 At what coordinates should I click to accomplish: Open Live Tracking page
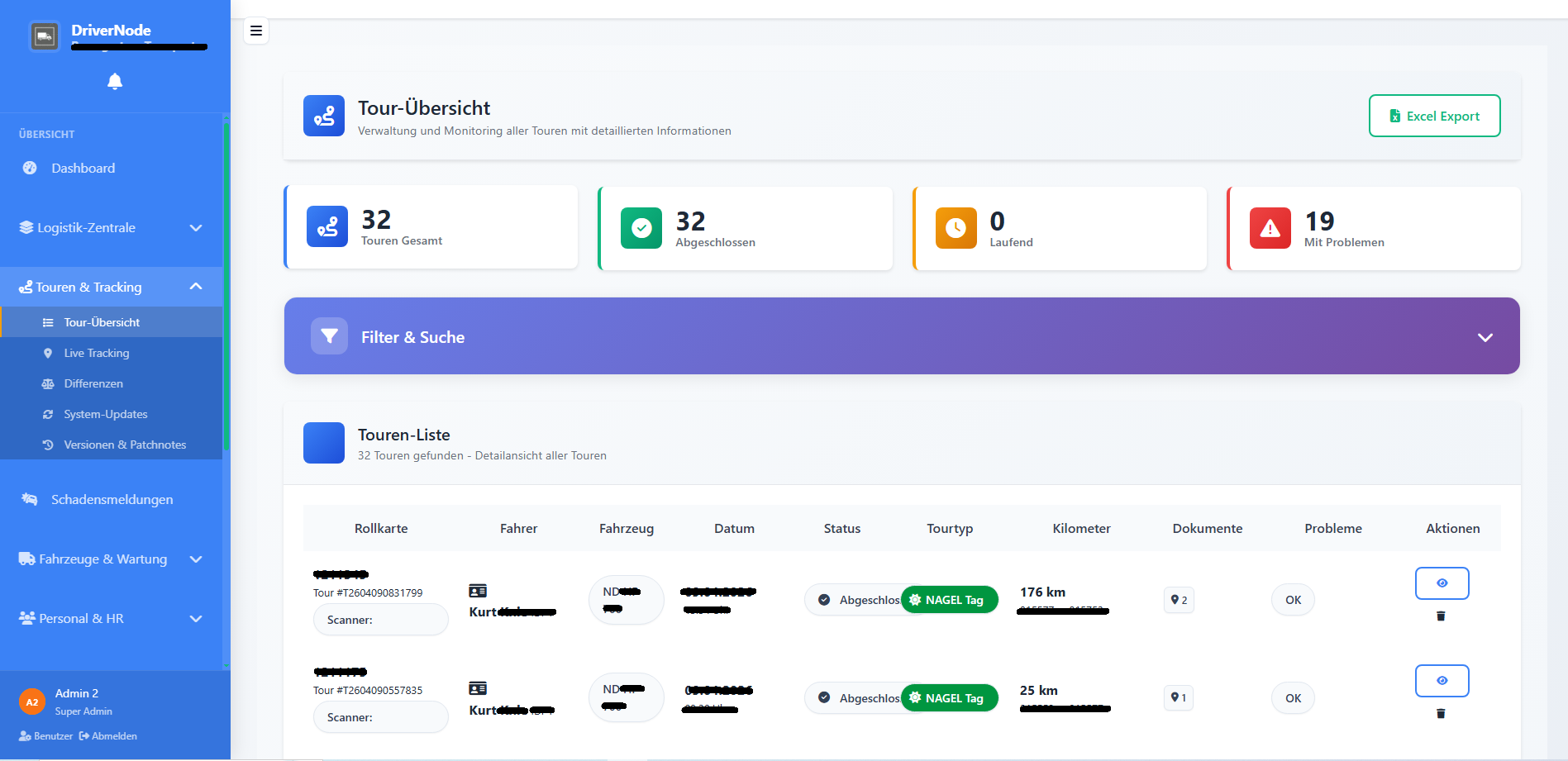coord(112,353)
